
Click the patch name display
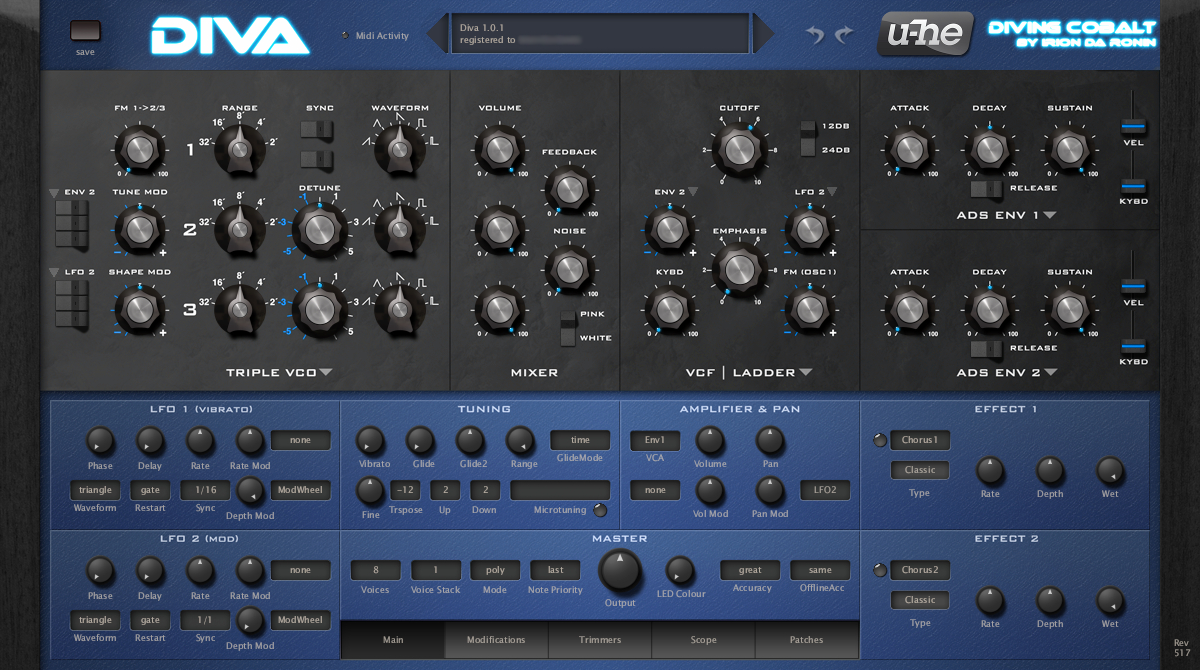click(600, 34)
